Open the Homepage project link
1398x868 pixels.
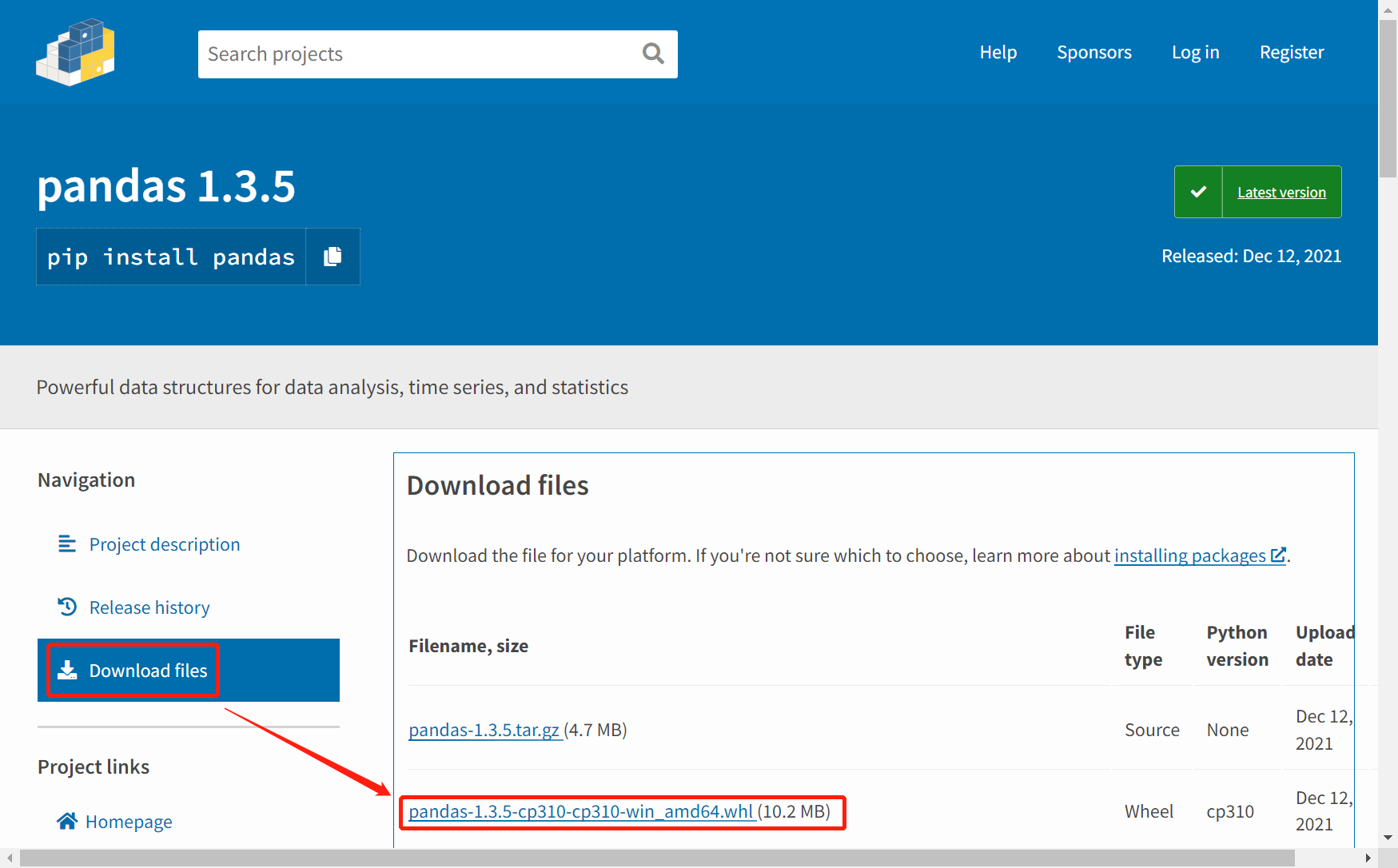129,822
